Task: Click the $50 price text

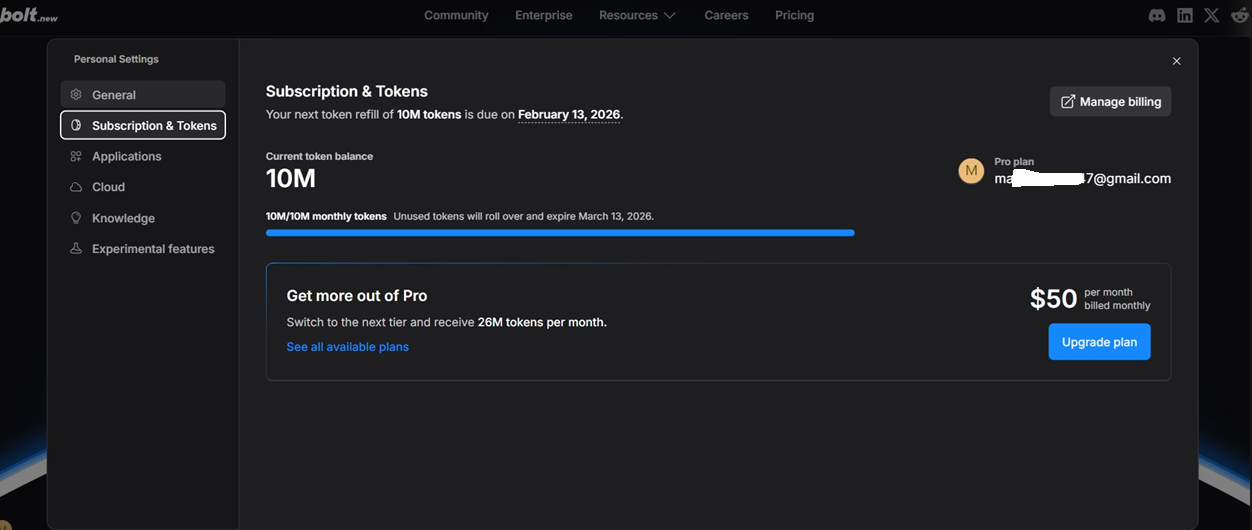Action: point(1053,299)
